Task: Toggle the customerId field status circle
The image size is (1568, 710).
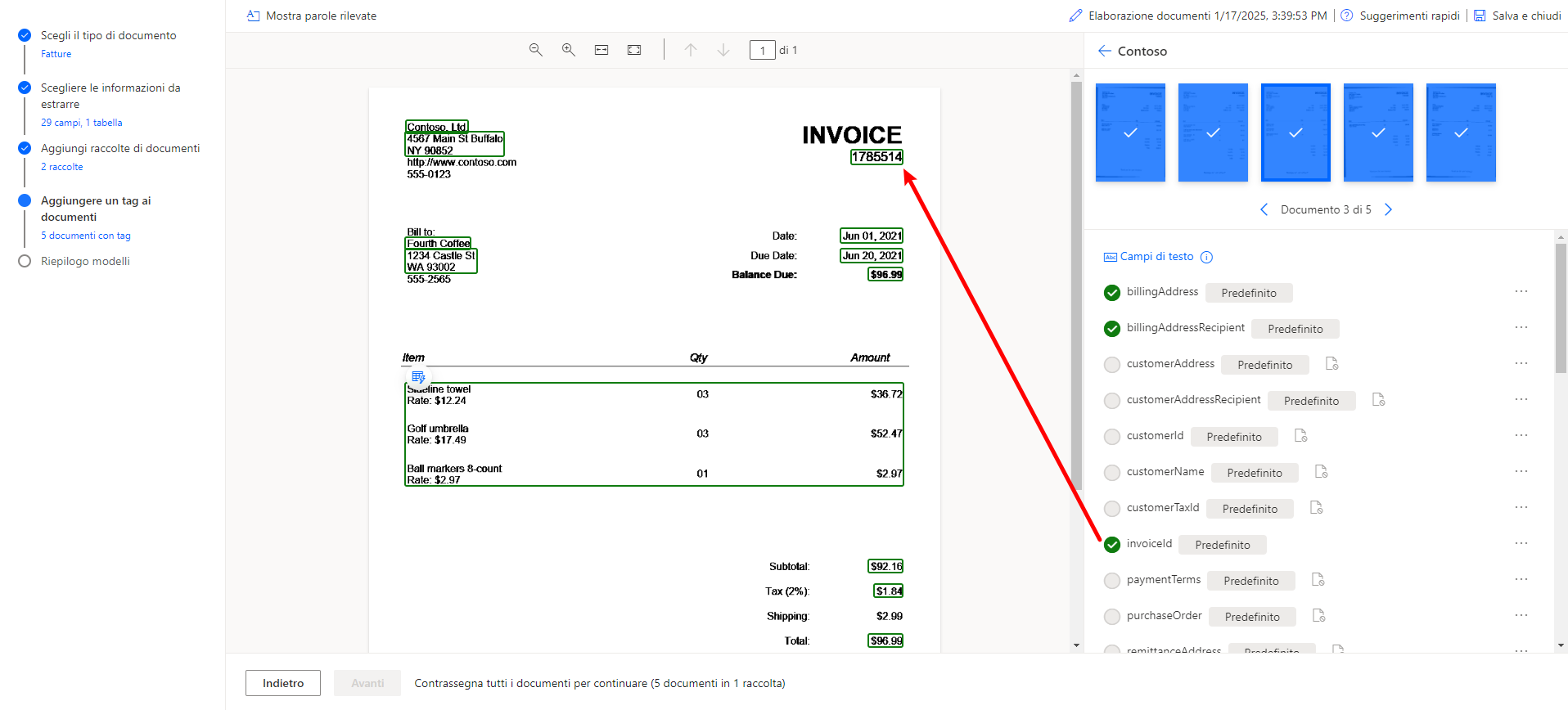Action: click(1111, 437)
